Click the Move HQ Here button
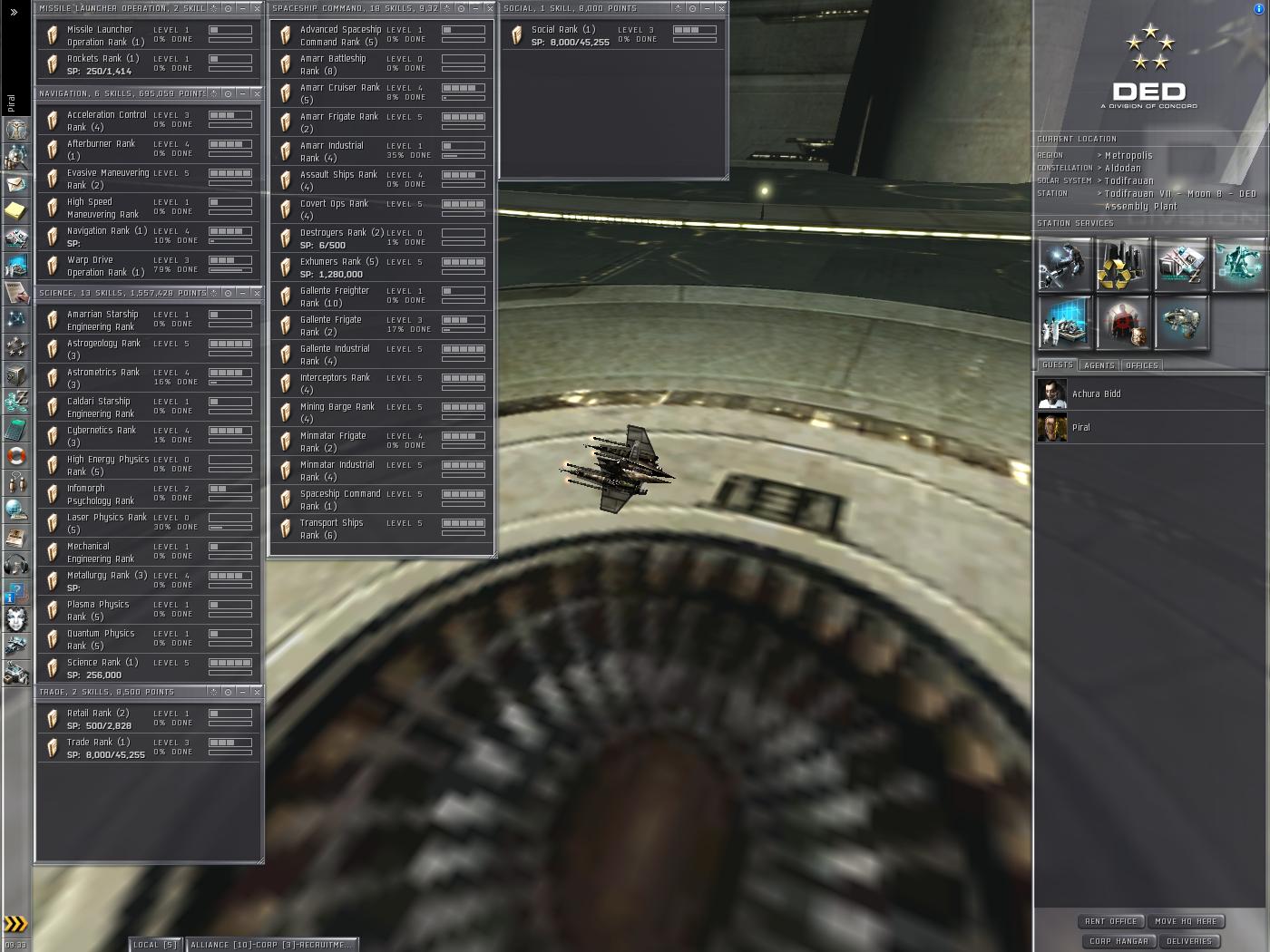The image size is (1270, 952). click(1186, 921)
